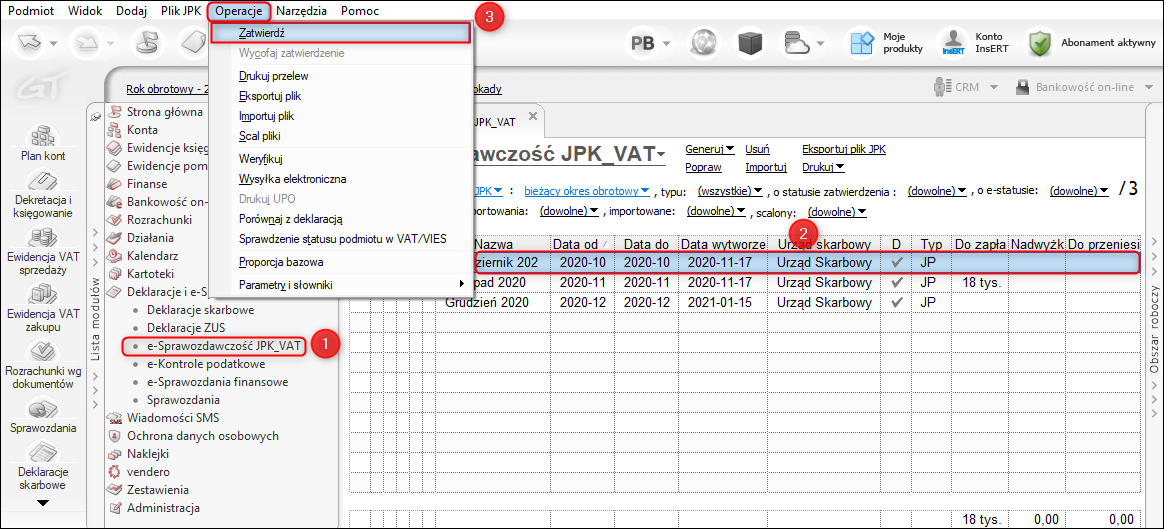Click the Eksportuj plik JPK link
This screenshot has height=529, width=1164.
pyautogui.click(x=843, y=149)
